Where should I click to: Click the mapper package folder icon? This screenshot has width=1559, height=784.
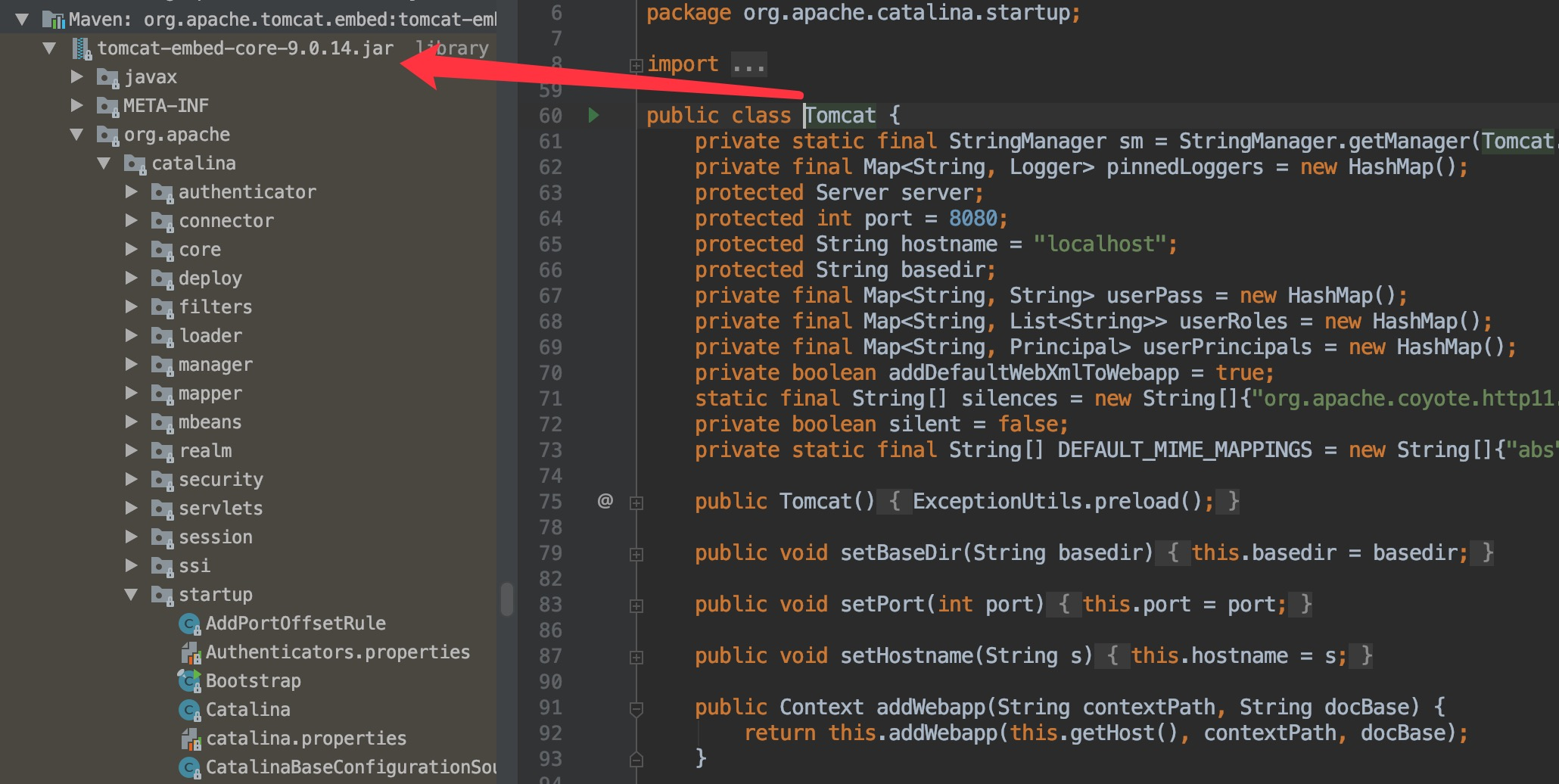pos(163,394)
